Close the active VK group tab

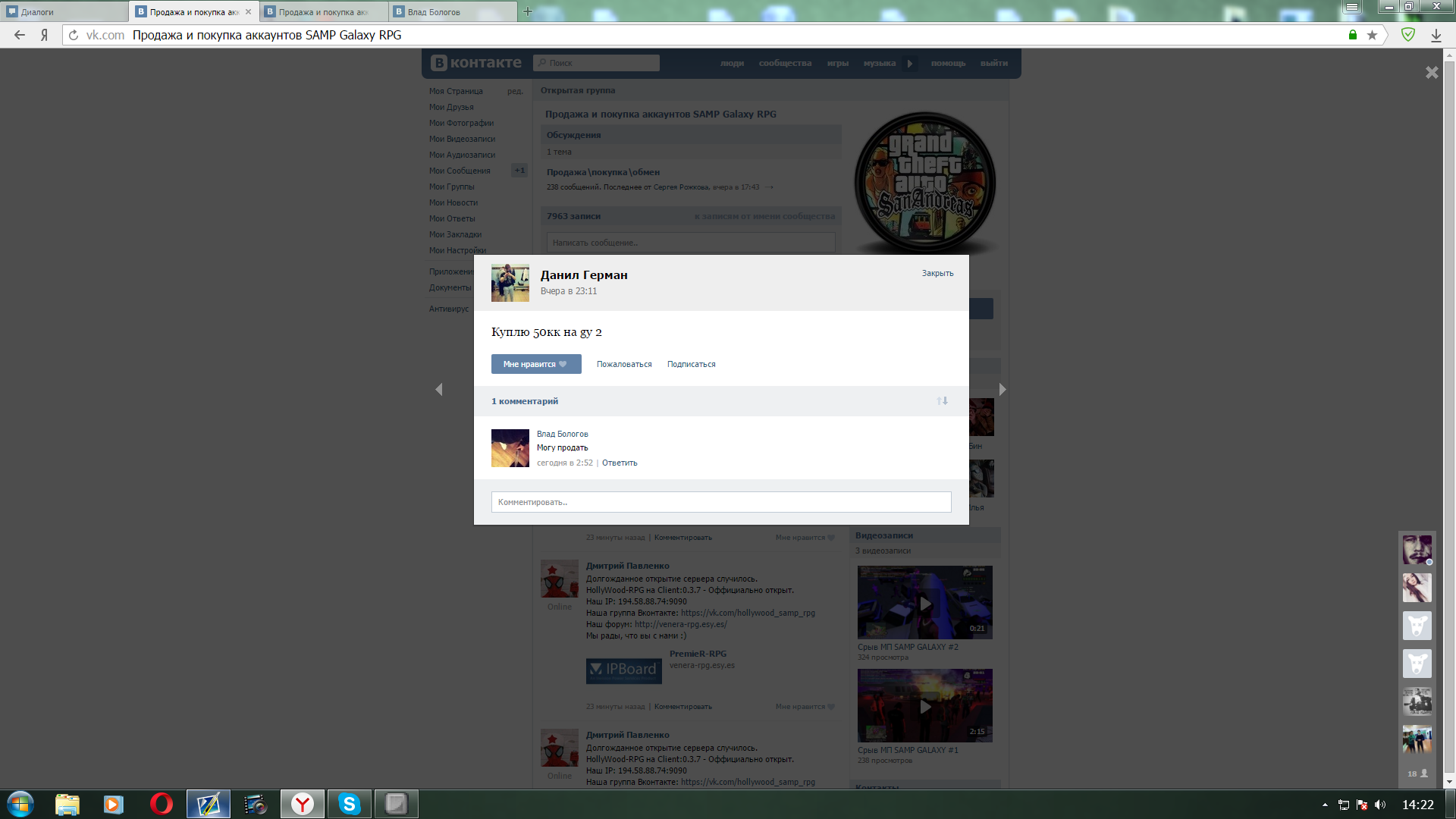click(248, 12)
